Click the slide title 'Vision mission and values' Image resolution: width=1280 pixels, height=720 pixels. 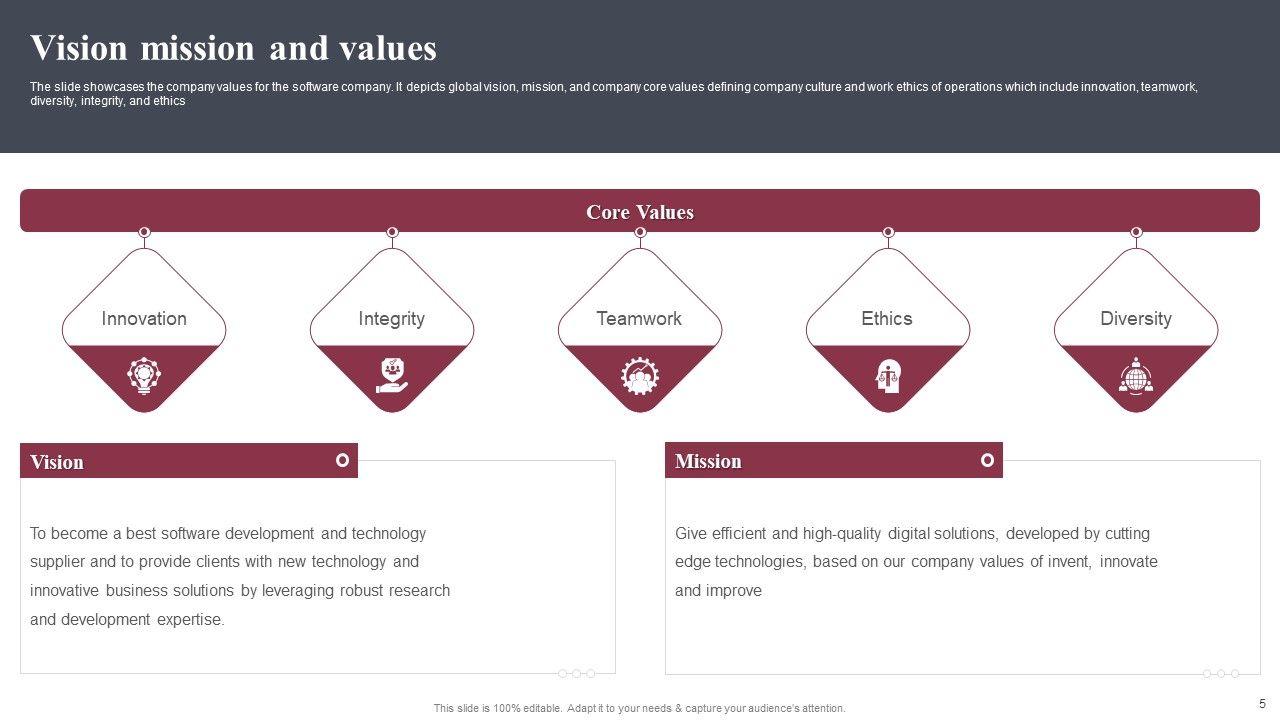click(x=233, y=48)
